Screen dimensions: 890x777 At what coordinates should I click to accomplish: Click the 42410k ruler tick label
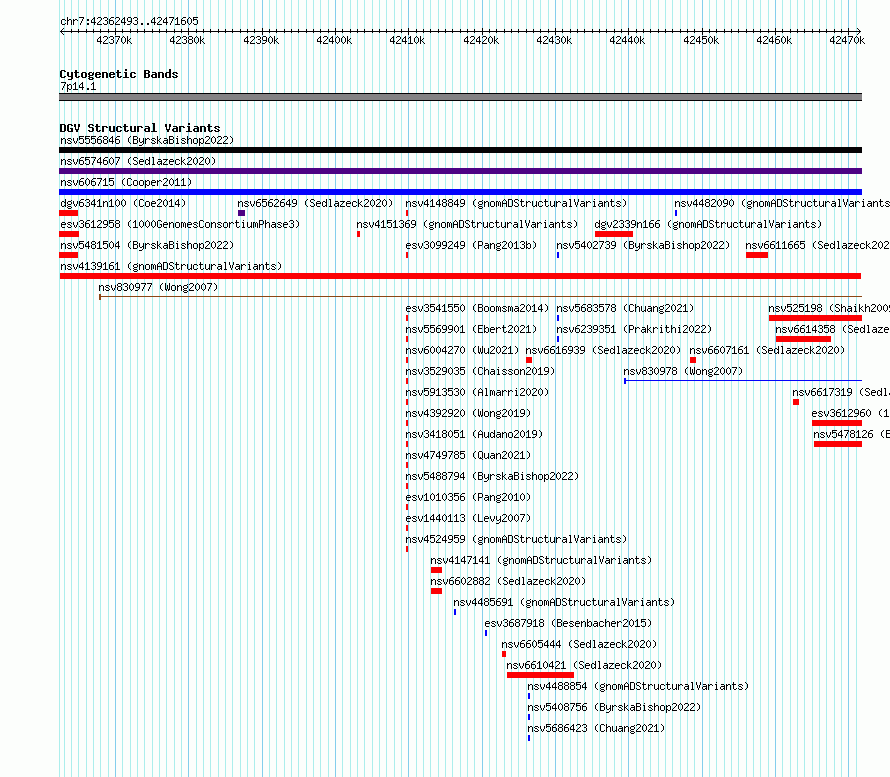[407, 40]
